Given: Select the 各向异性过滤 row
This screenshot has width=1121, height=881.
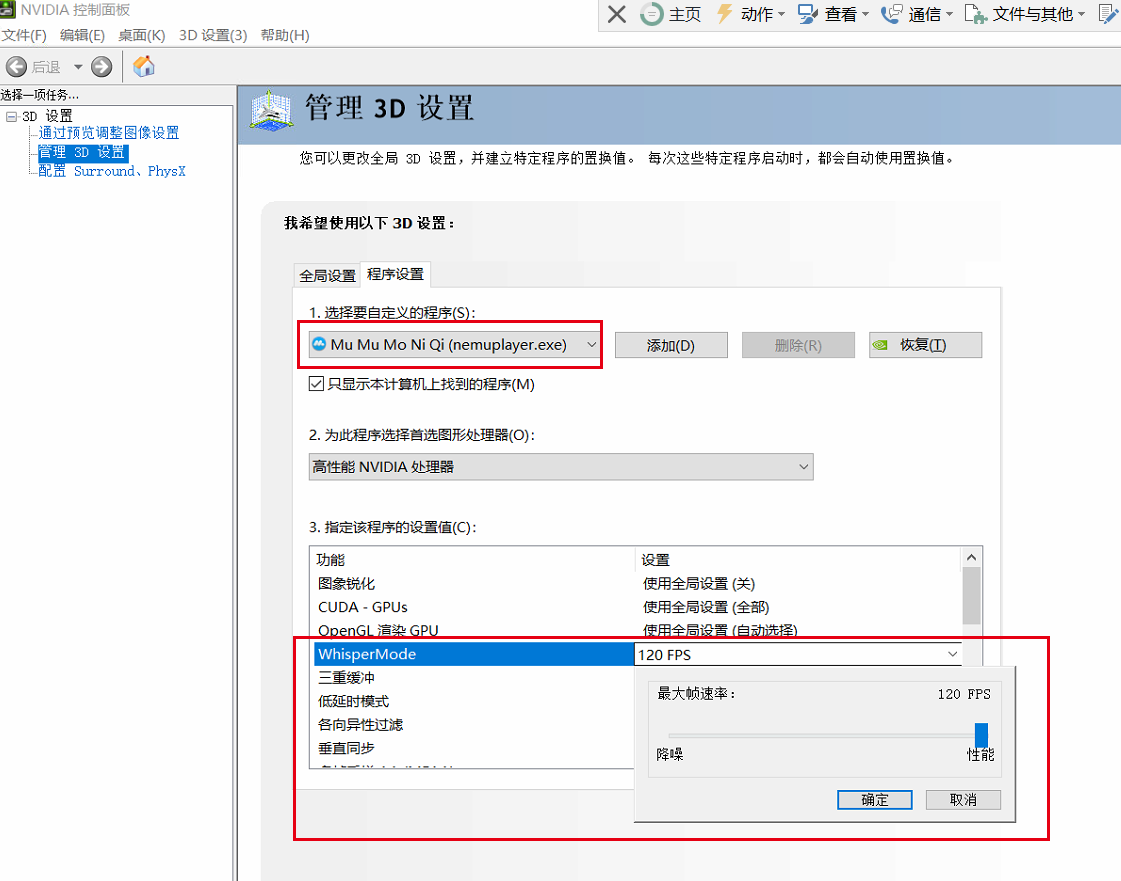Looking at the screenshot, I should (x=474, y=724).
